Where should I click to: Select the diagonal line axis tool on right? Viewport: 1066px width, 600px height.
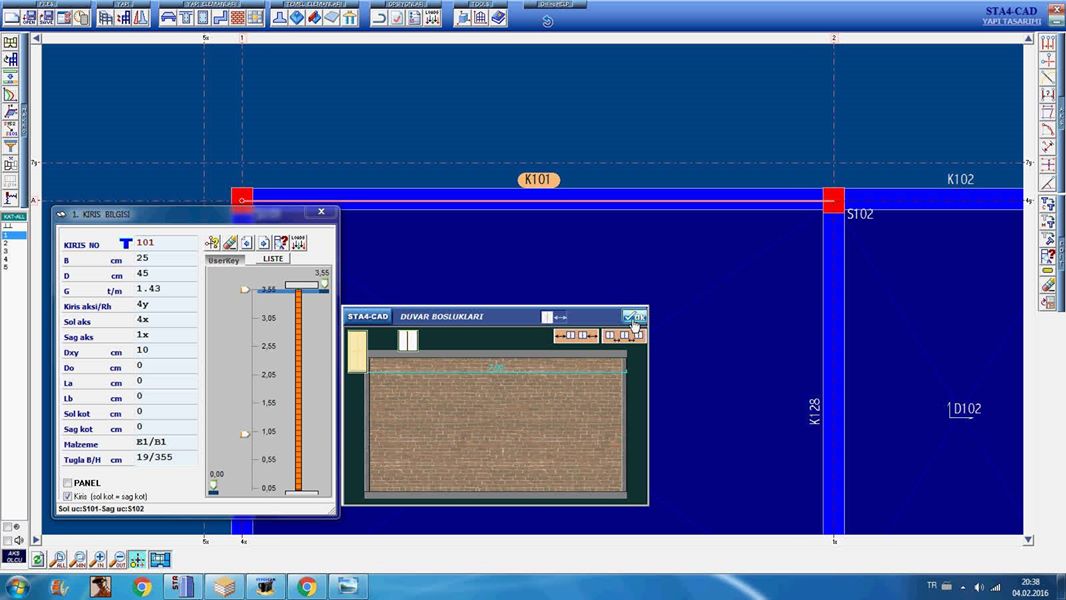tap(1048, 77)
